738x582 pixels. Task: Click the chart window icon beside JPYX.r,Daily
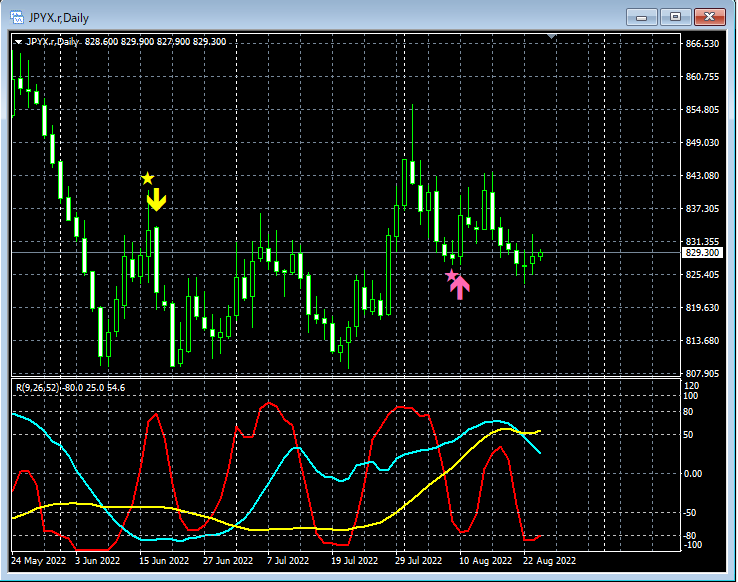tap(17, 18)
